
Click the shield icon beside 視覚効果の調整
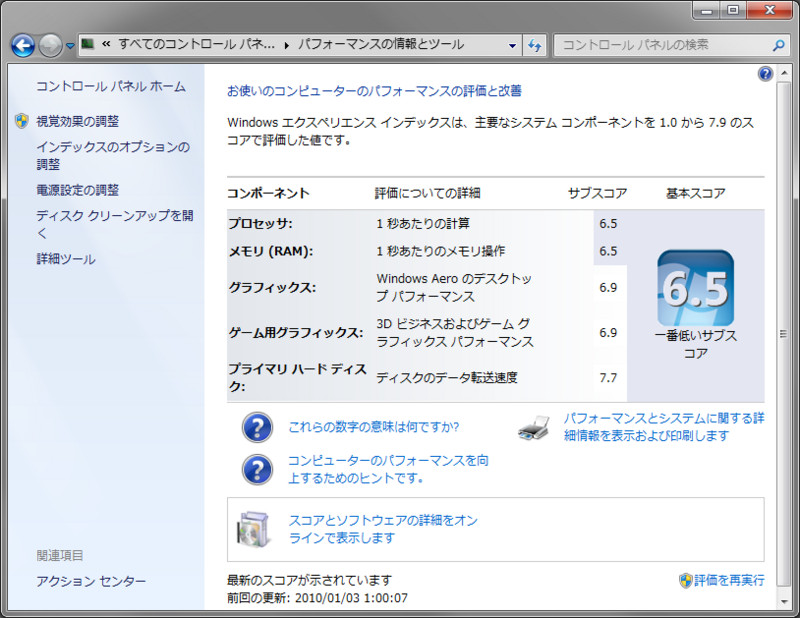pyautogui.click(x=21, y=121)
